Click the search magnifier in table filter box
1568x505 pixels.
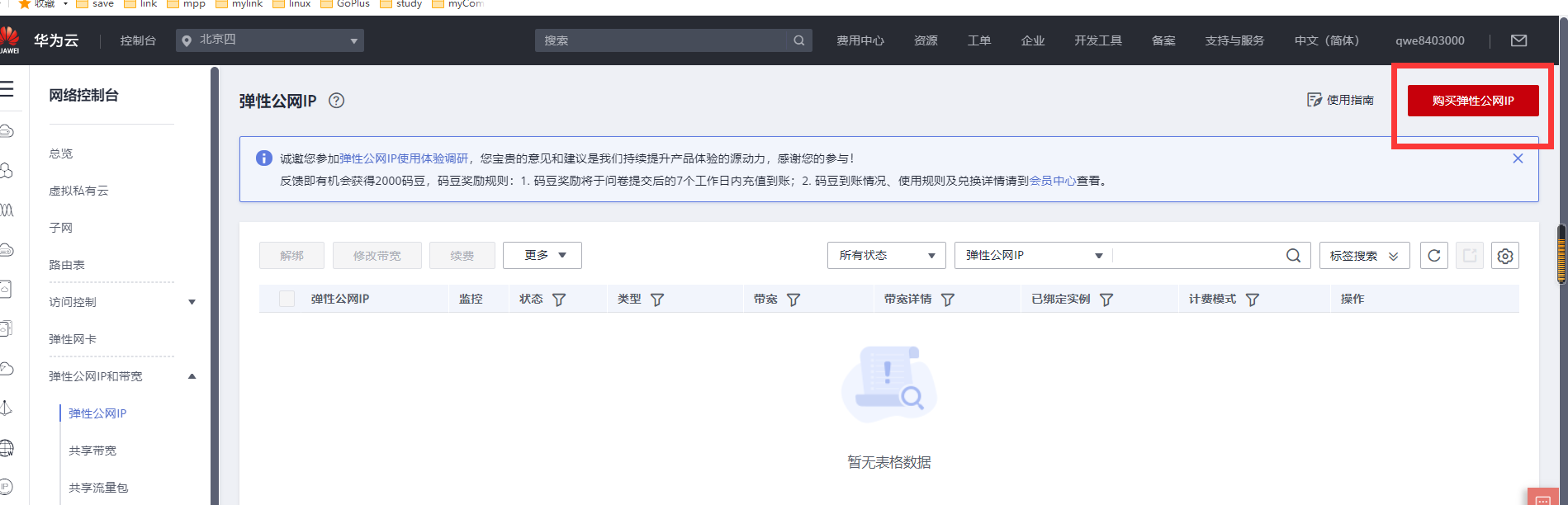(1293, 256)
